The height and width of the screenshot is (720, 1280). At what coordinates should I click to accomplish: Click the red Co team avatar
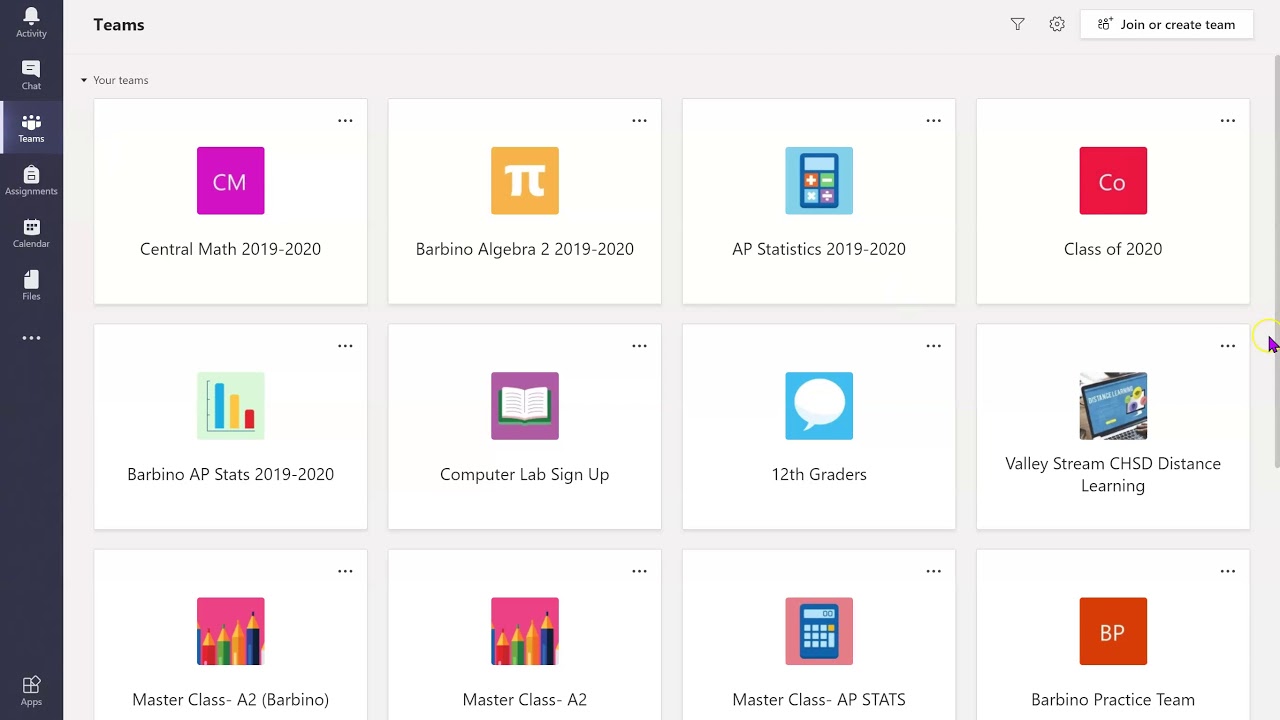pyautogui.click(x=1113, y=181)
